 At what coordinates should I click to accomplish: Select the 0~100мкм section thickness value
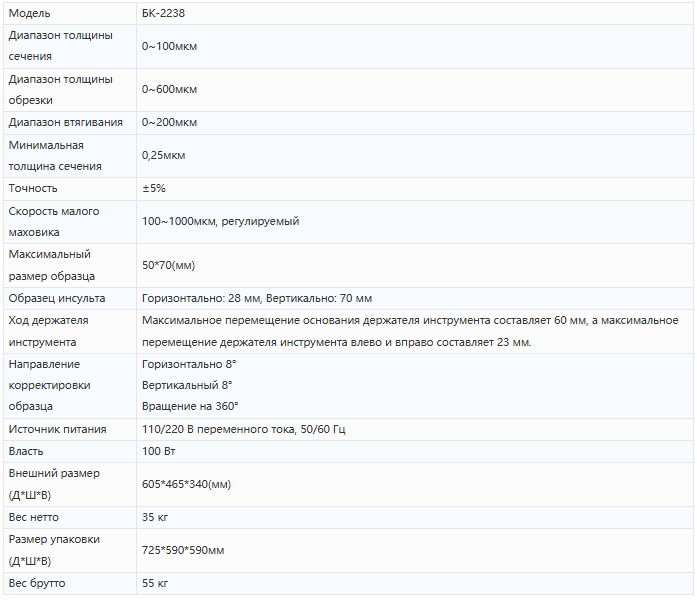click(x=169, y=46)
